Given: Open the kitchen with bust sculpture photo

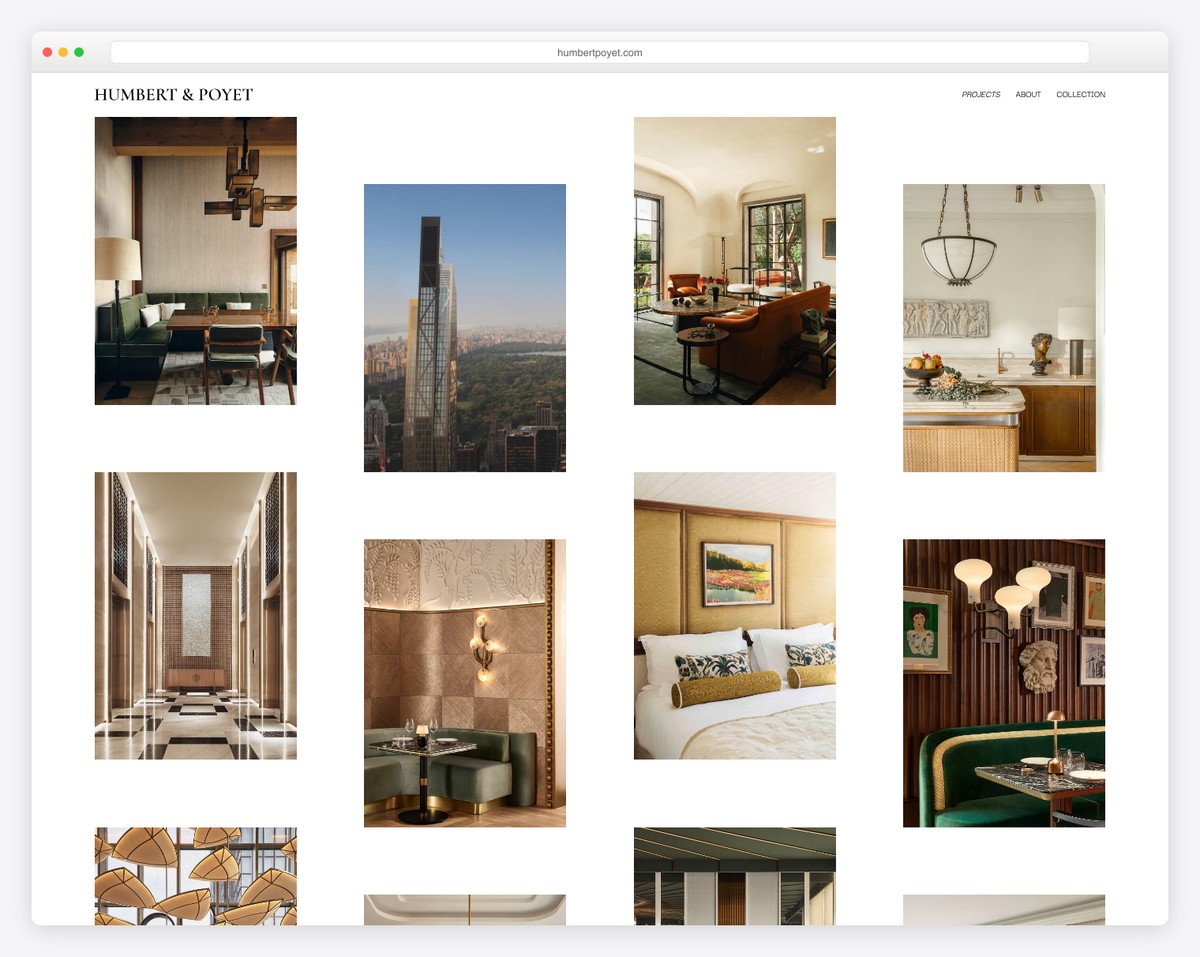Looking at the screenshot, I should coord(1004,328).
